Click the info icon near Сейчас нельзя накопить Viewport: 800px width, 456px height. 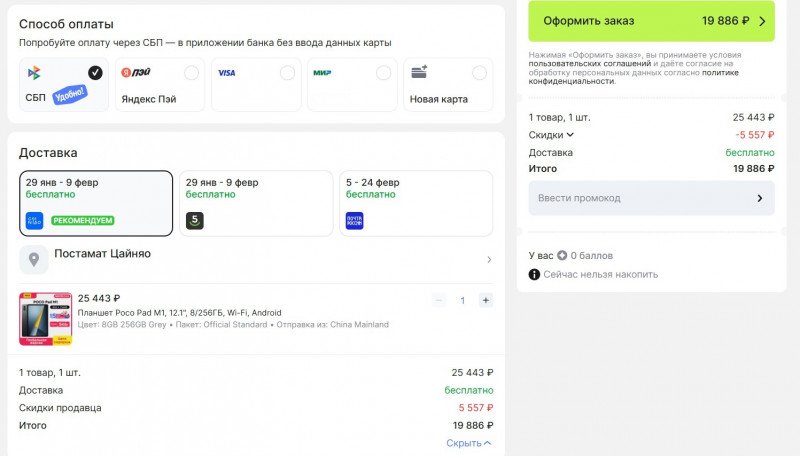(x=534, y=274)
